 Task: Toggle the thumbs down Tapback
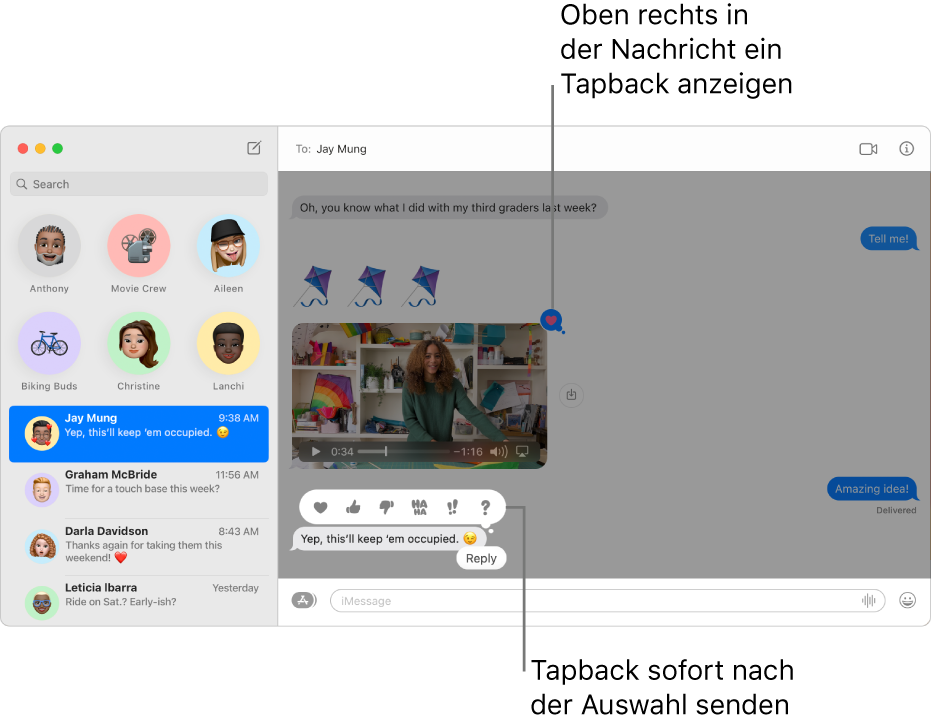(386, 507)
